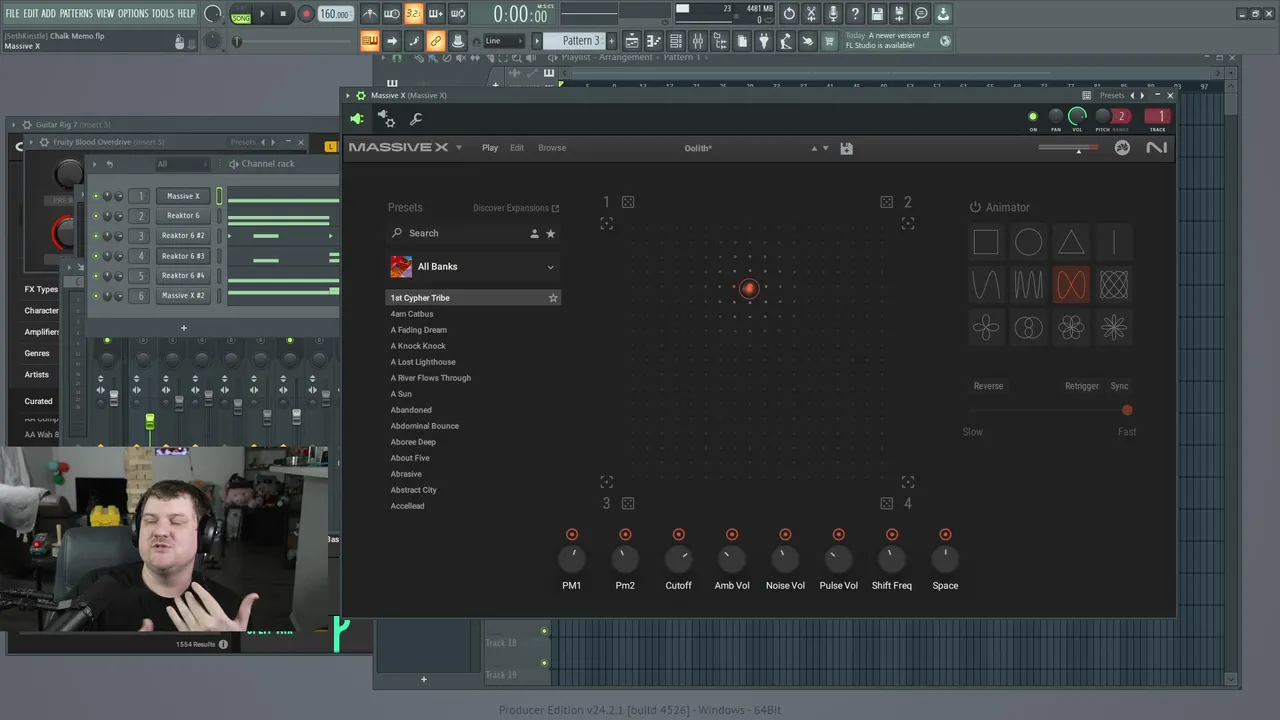This screenshot has width=1280, height=720.
Task: Click the Animator Slow–Fast speed slider handle
Action: pyautogui.click(x=1127, y=410)
